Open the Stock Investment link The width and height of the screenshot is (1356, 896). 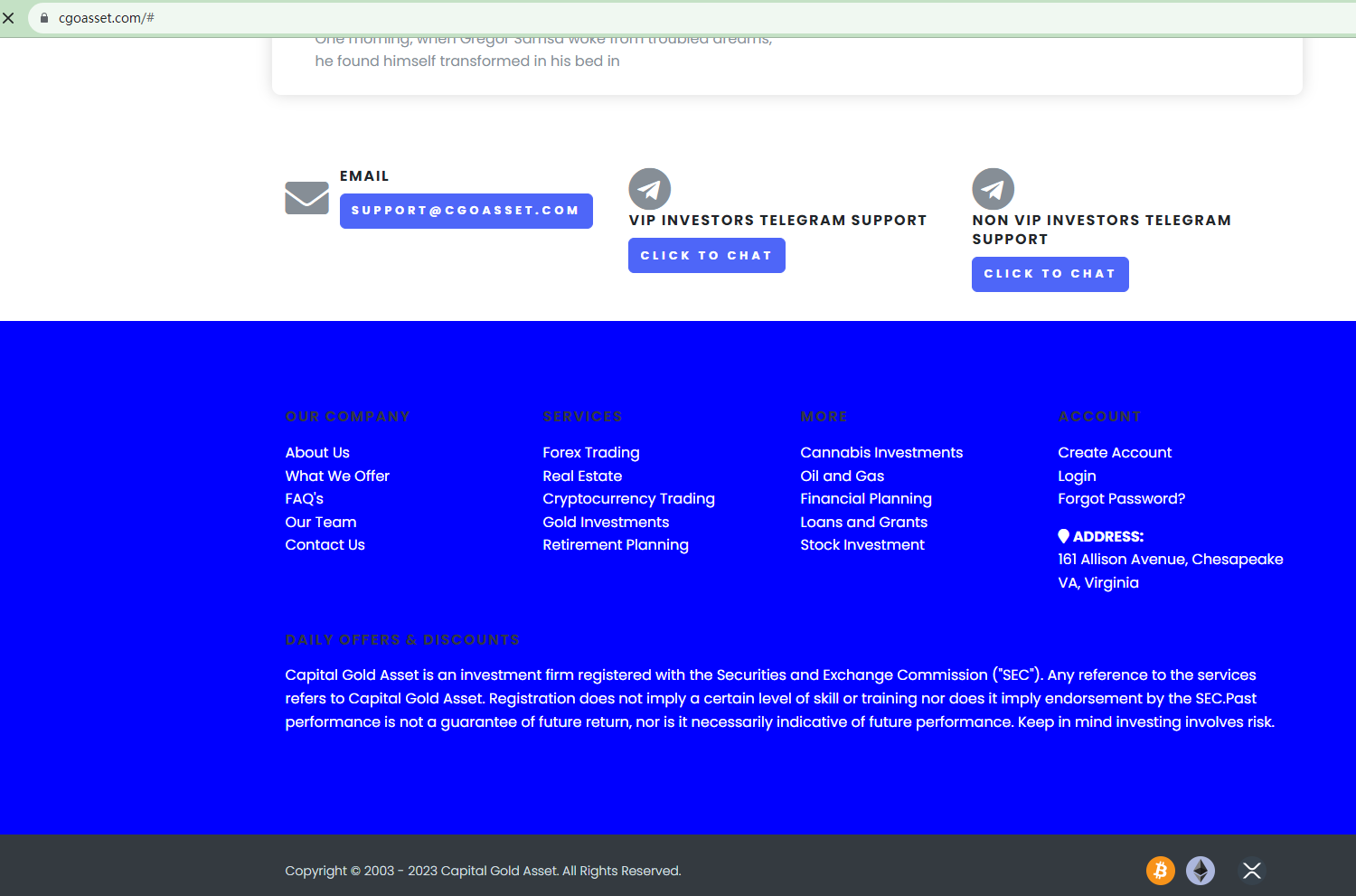(862, 545)
